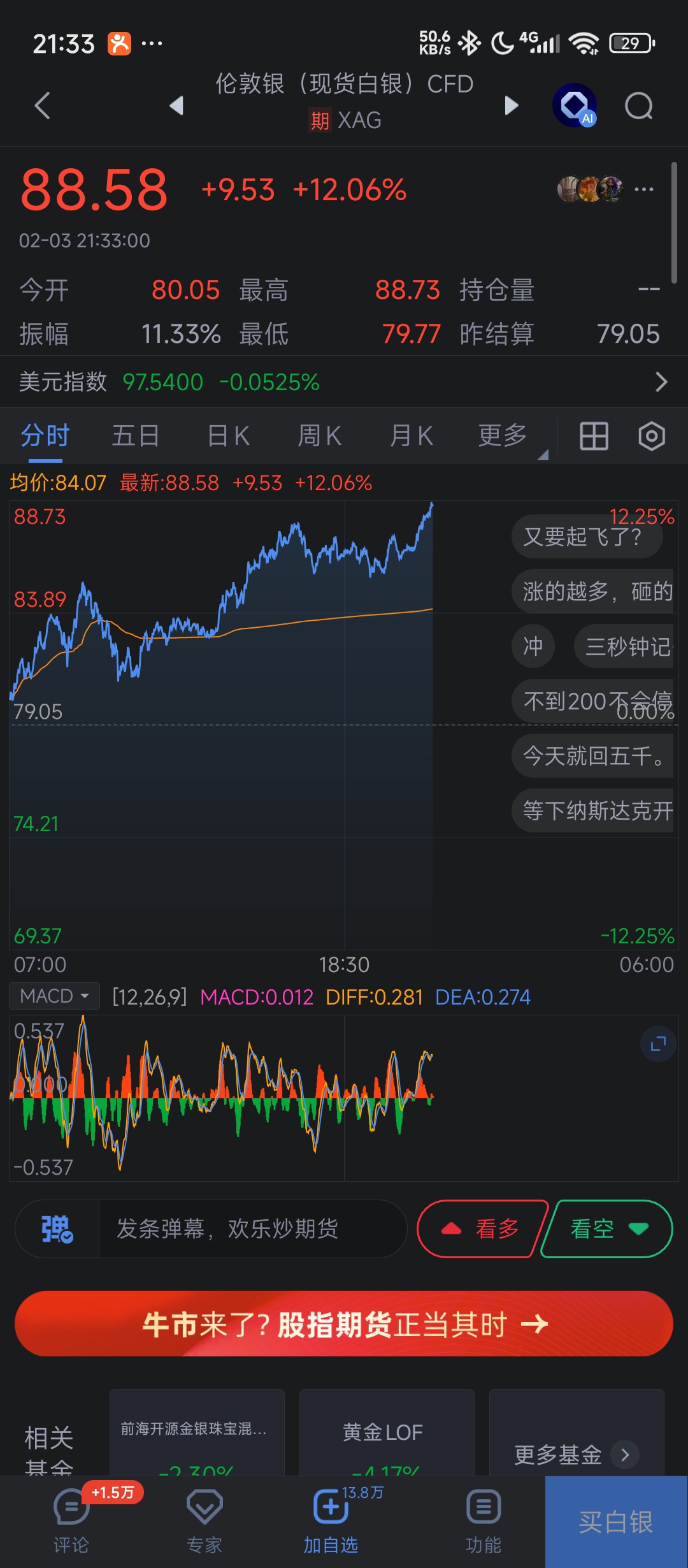688x1568 pixels.
Task: Go to previous instrument with left triangle
Action: tap(177, 105)
